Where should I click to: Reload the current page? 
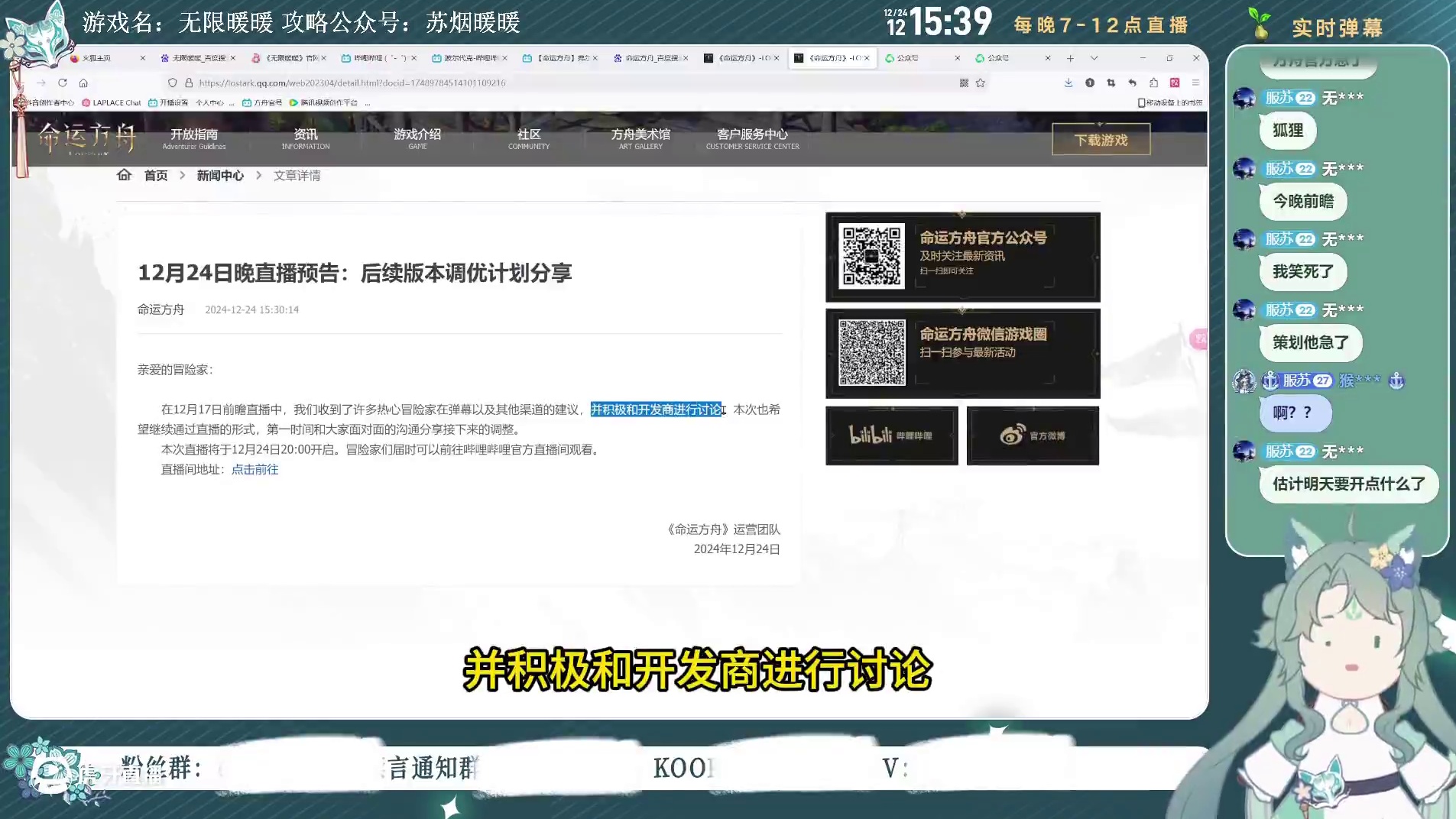(63, 83)
